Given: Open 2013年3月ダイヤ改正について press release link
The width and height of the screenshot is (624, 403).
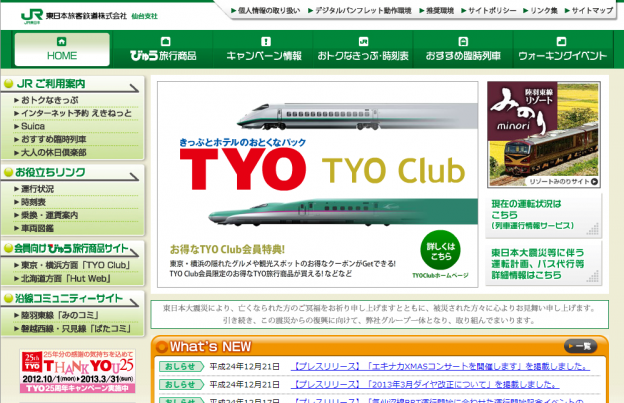Looking at the screenshot, I should (425, 385).
